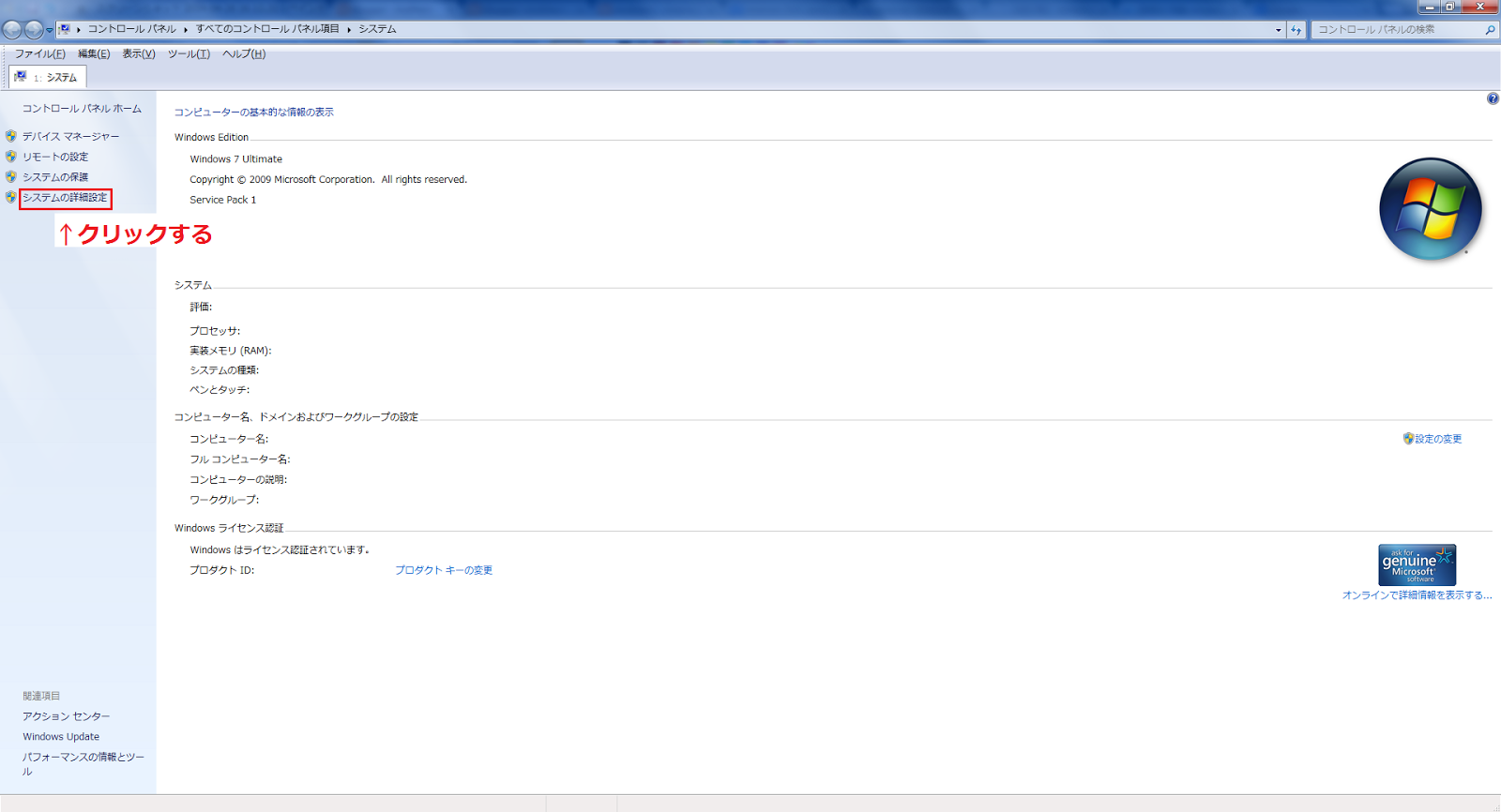Image resolution: width=1501 pixels, height=812 pixels.
Task: Open the ヘルプ(H) menu
Action: [x=244, y=54]
